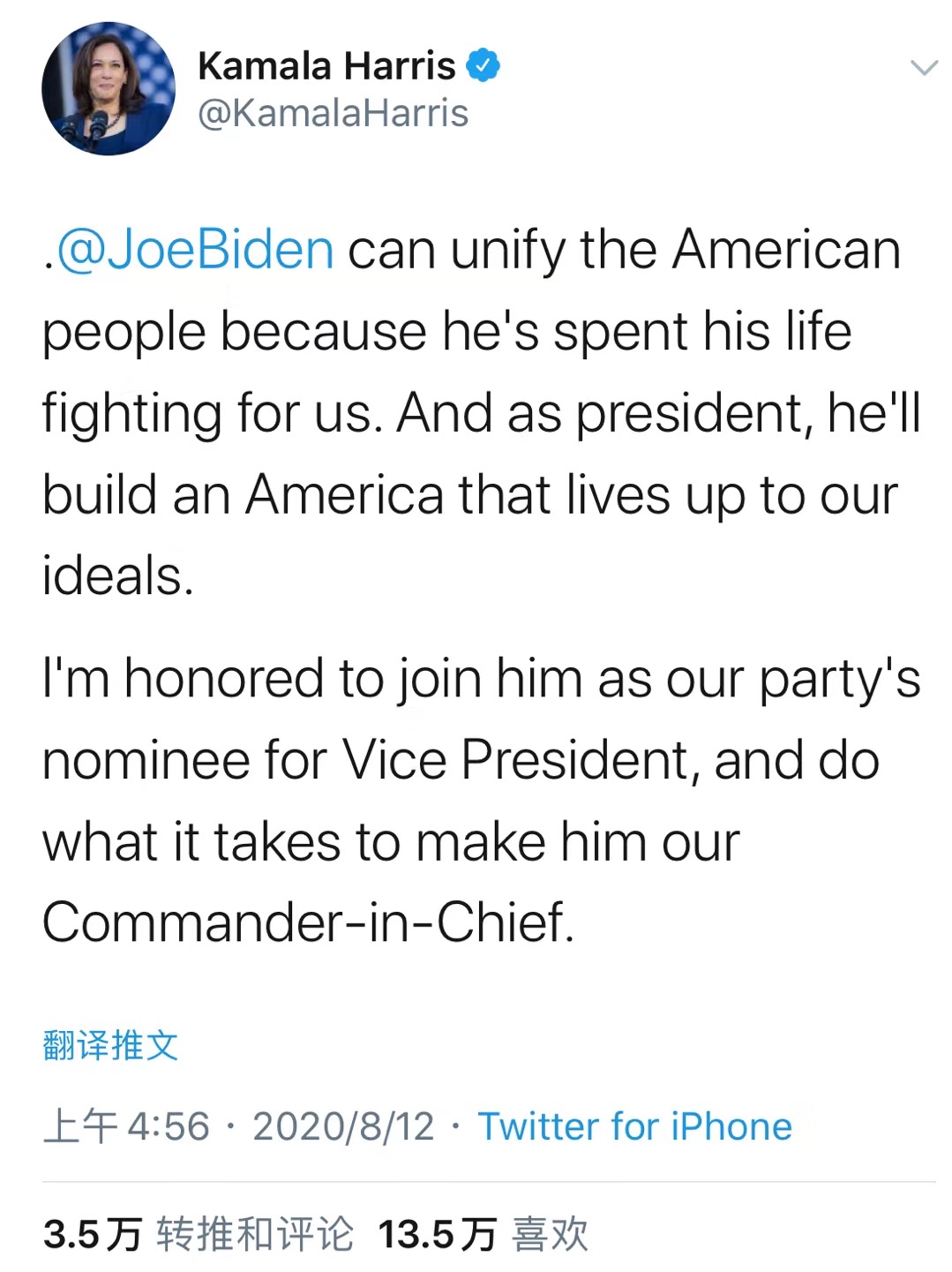Screen dimensions: 952x1272
Task: Open the Kamala Harris display name
Action: point(326,66)
